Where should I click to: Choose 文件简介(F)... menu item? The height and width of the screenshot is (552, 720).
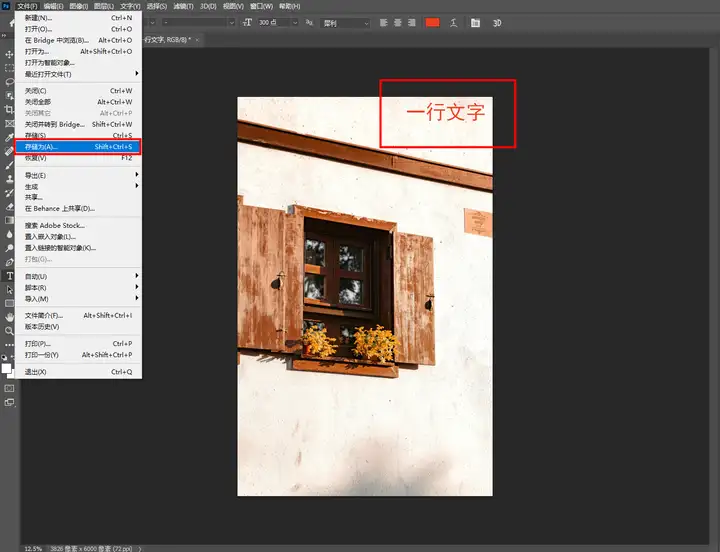coord(79,315)
